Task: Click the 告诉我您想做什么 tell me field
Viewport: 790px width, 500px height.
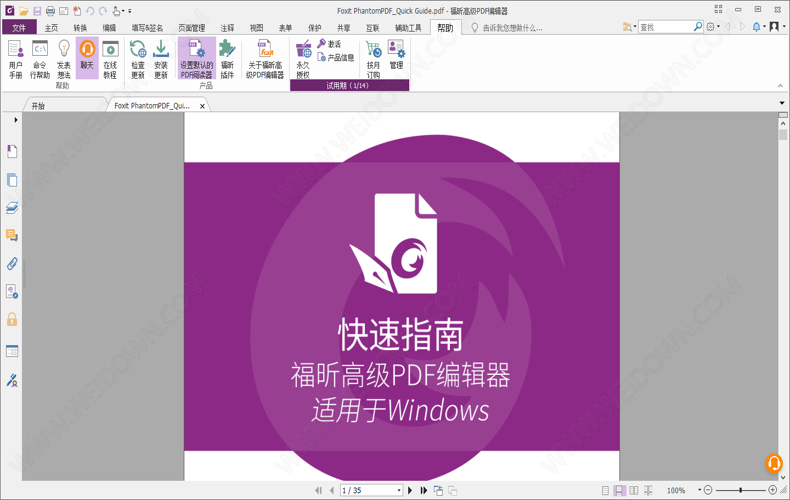Action: 512,28
